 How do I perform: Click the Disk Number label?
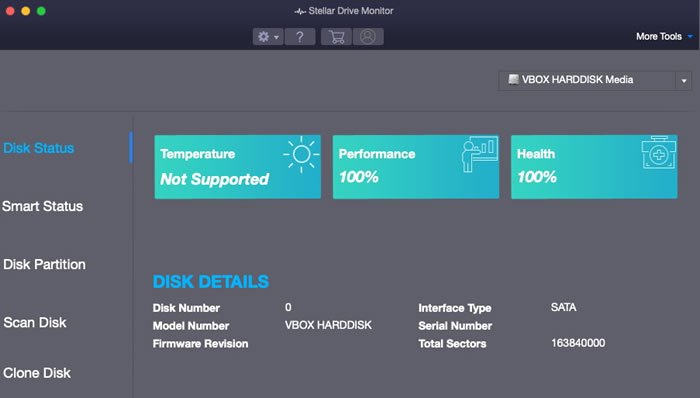[x=186, y=308]
